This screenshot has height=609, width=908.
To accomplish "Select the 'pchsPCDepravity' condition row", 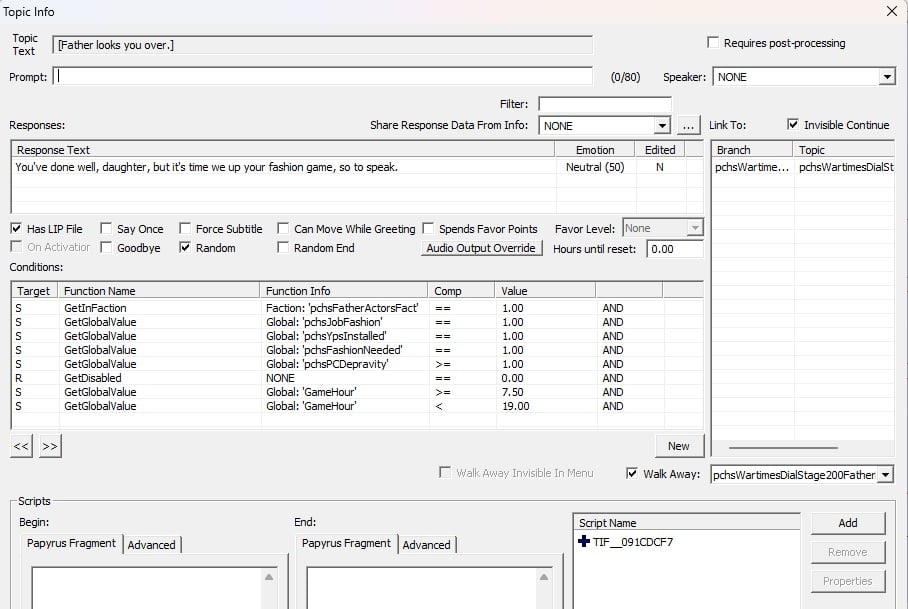I will [x=357, y=364].
